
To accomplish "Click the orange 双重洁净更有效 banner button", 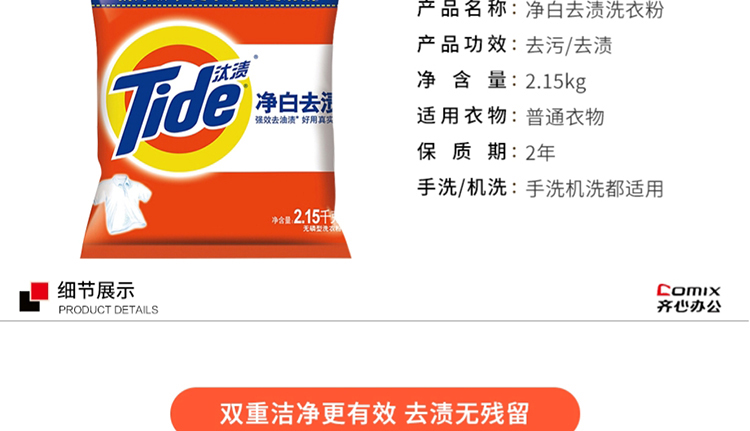I will (375, 410).
